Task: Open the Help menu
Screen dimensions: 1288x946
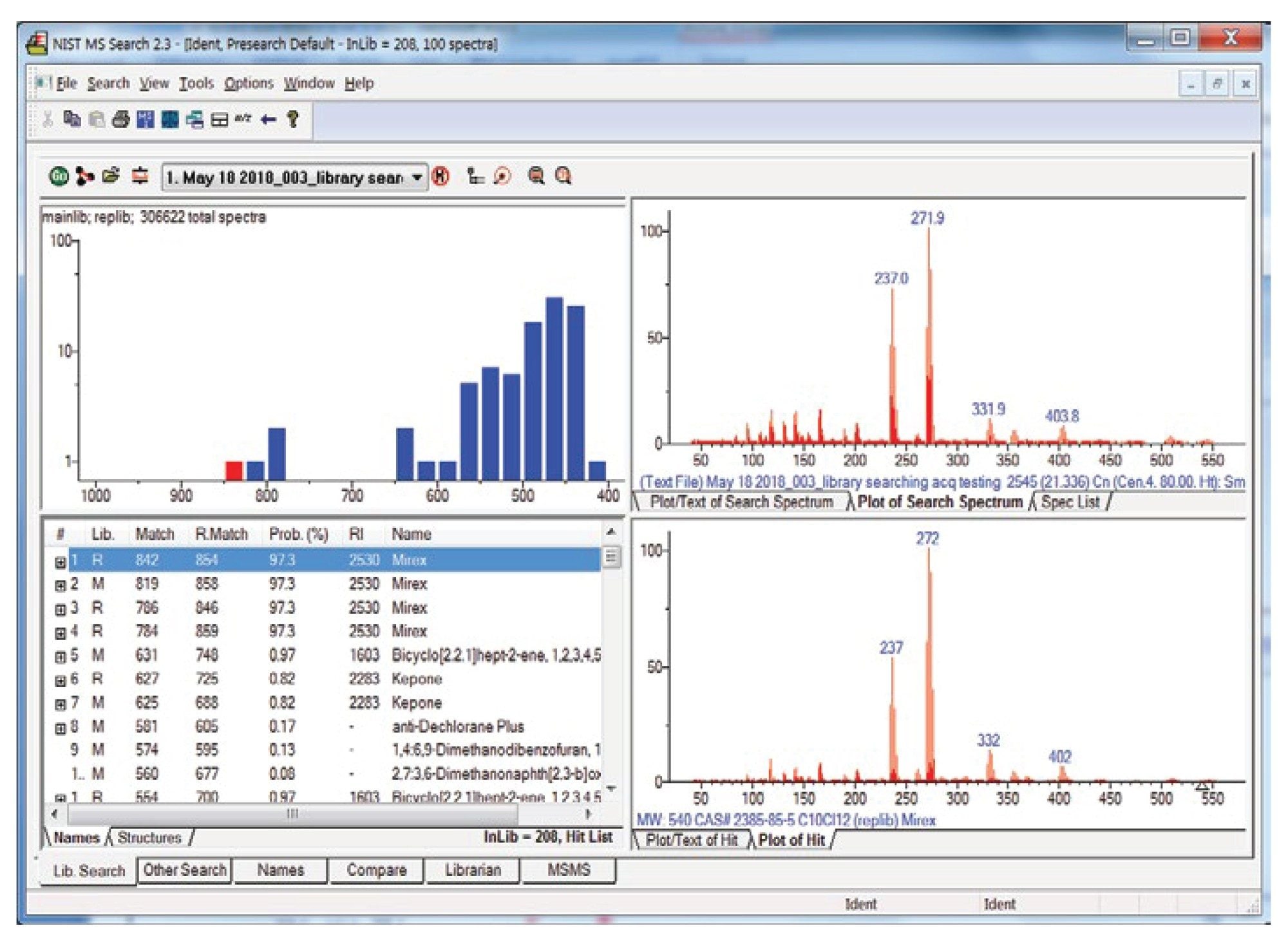Action: coord(359,83)
